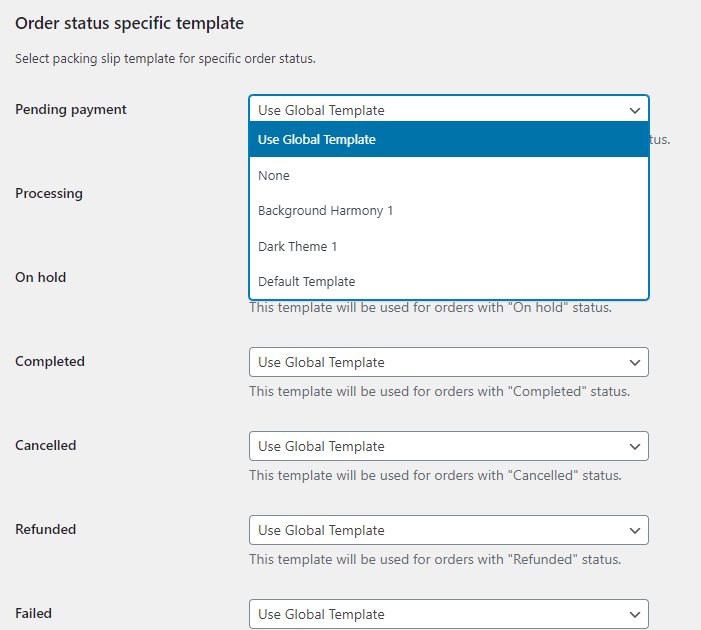Click the 'Processing' field label
Screen dimensions: 701x630
49,193
